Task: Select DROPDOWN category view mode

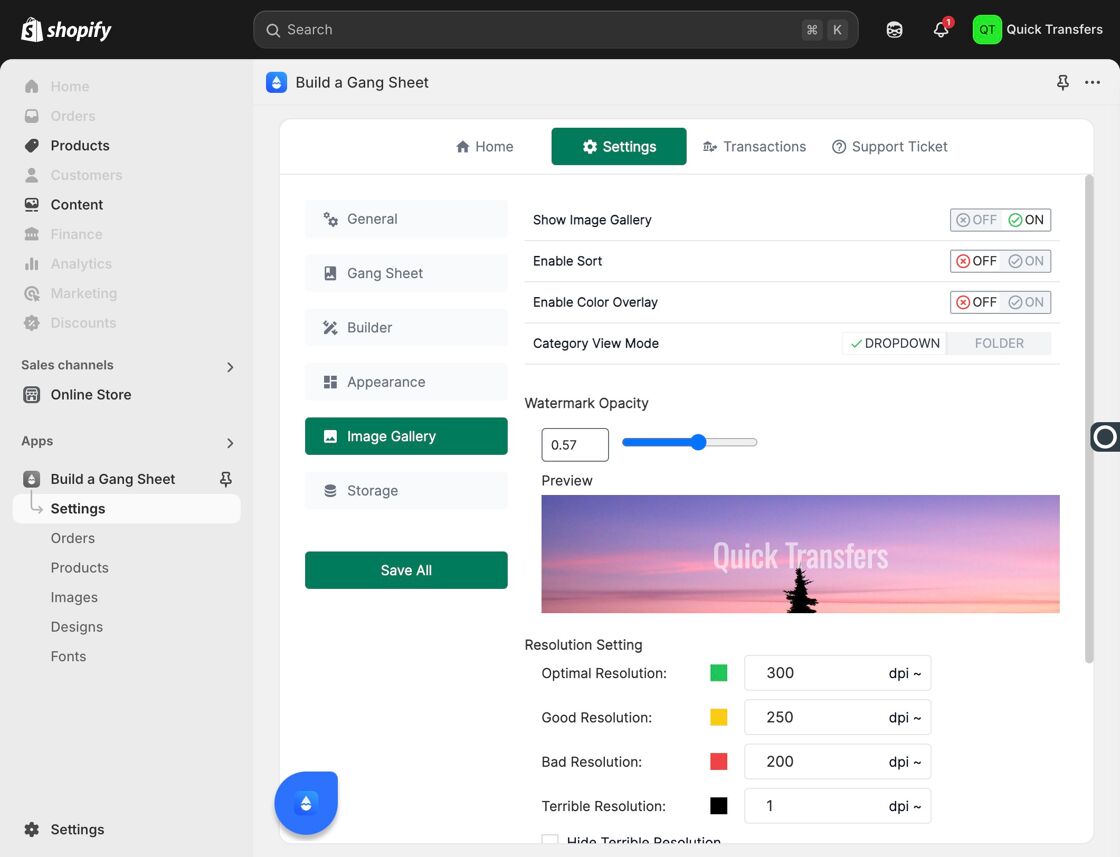Action: pyautogui.click(x=894, y=344)
